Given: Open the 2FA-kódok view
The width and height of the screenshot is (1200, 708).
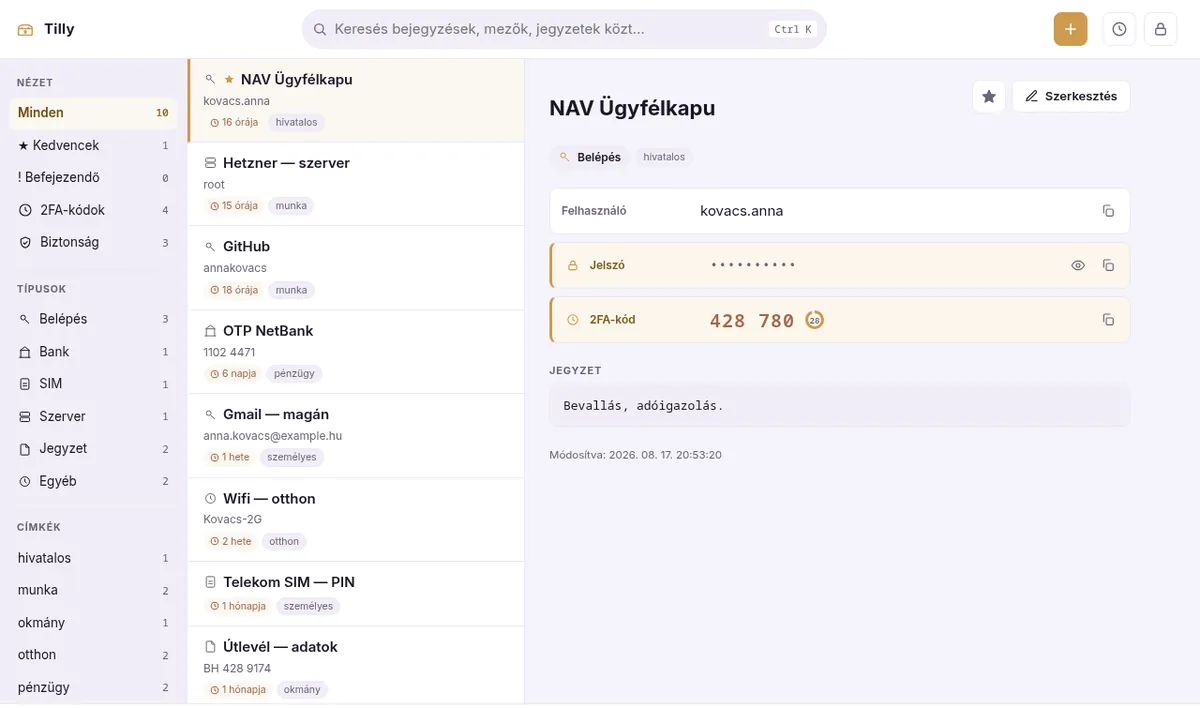Looking at the screenshot, I should click(x=93, y=210).
